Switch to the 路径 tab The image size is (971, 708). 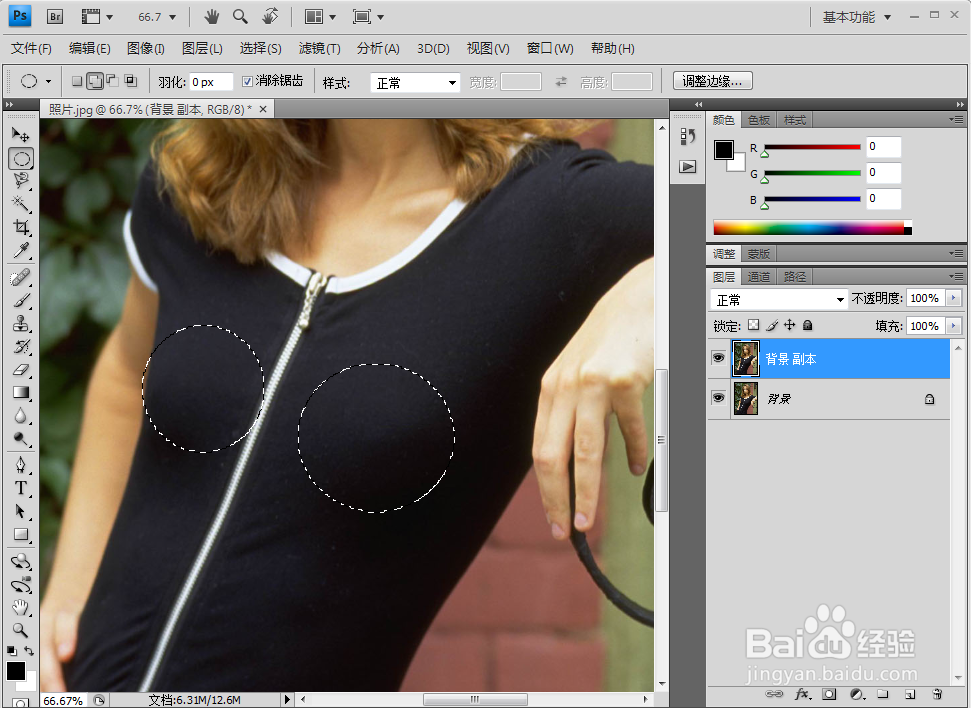click(x=795, y=277)
